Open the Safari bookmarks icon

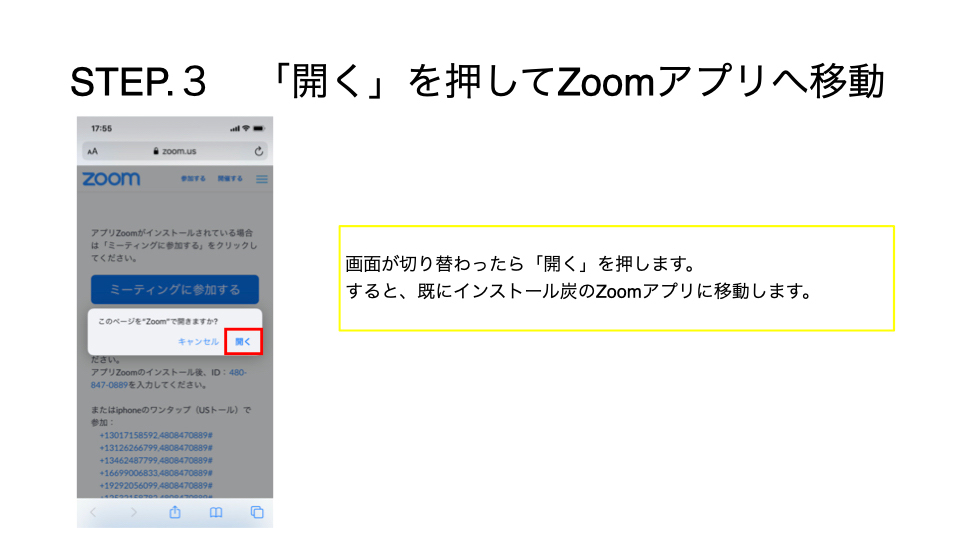click(216, 512)
